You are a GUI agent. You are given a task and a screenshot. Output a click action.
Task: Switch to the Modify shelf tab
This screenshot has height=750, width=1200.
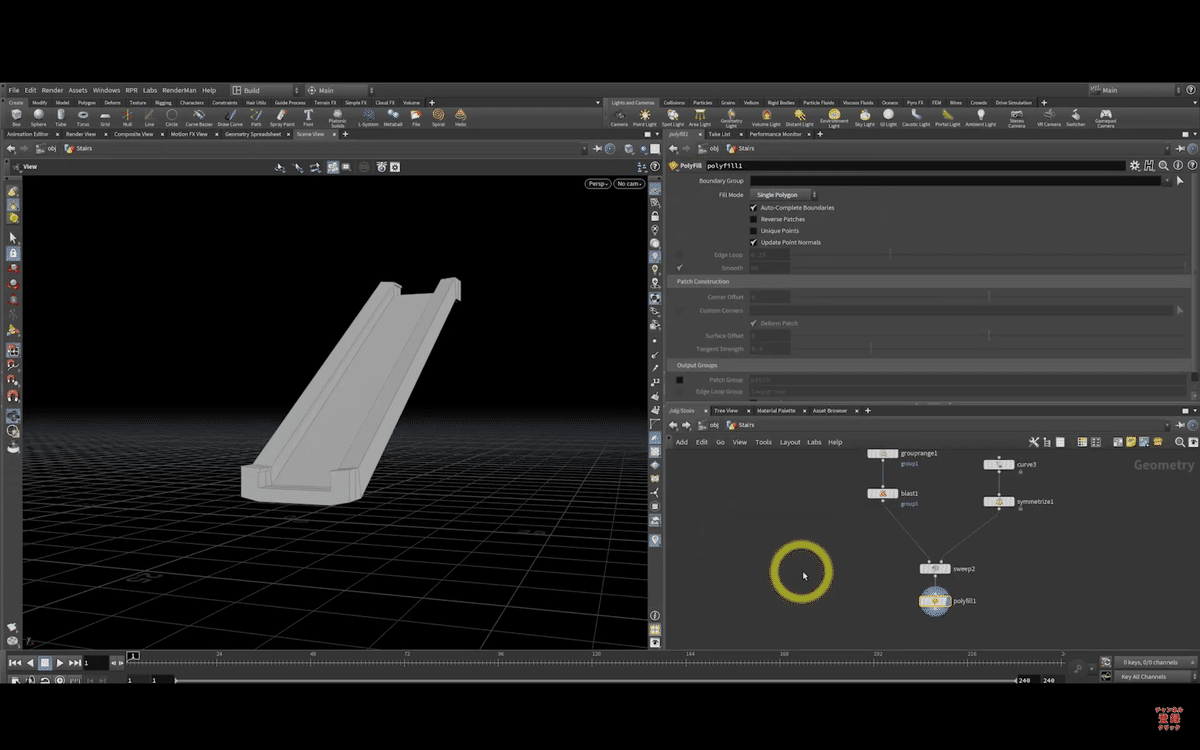[39, 102]
